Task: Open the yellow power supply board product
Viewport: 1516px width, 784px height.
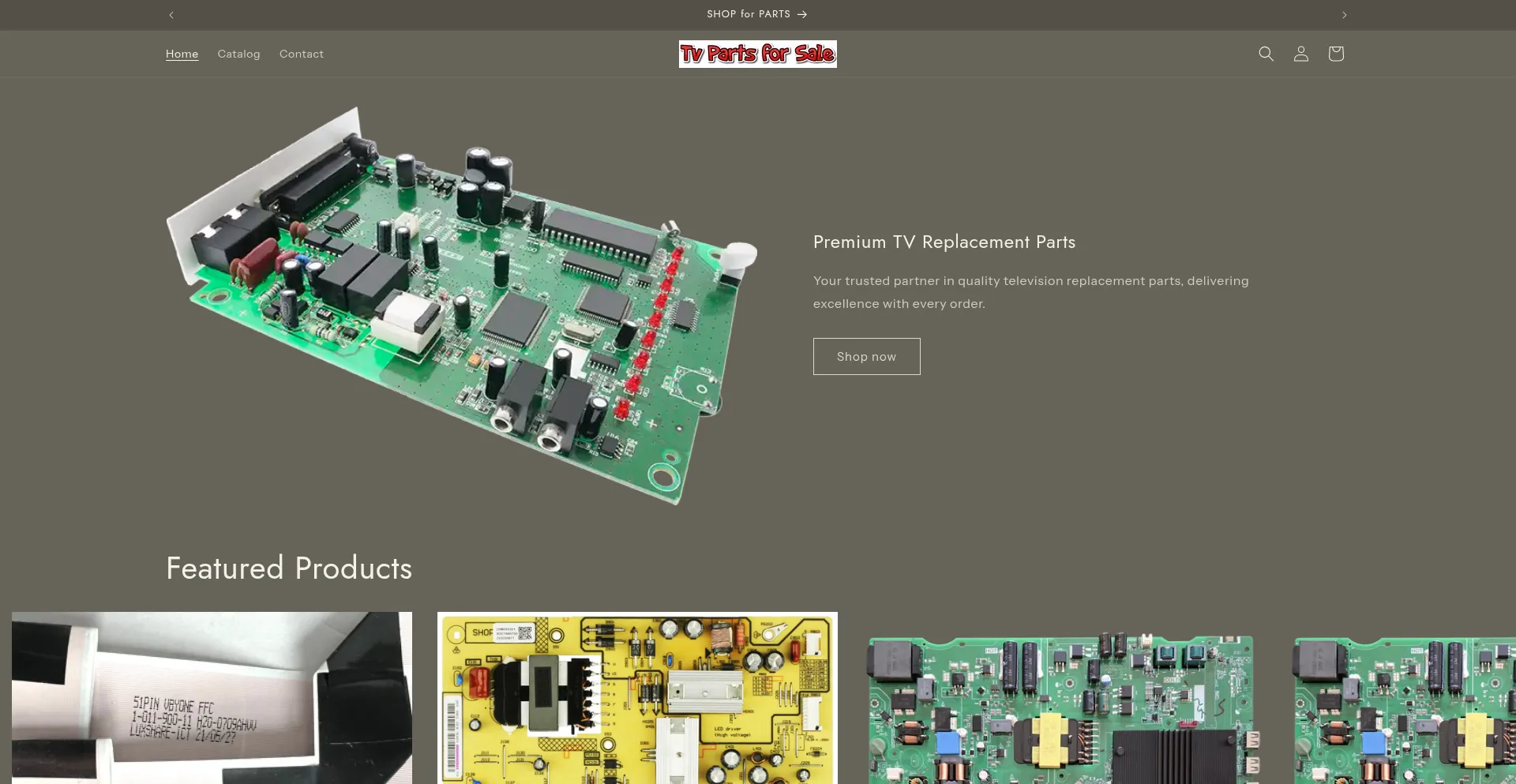Action: coord(637,699)
